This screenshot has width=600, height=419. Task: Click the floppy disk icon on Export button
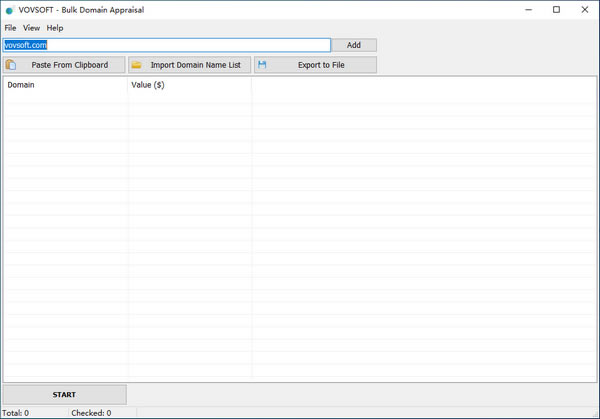[262, 65]
